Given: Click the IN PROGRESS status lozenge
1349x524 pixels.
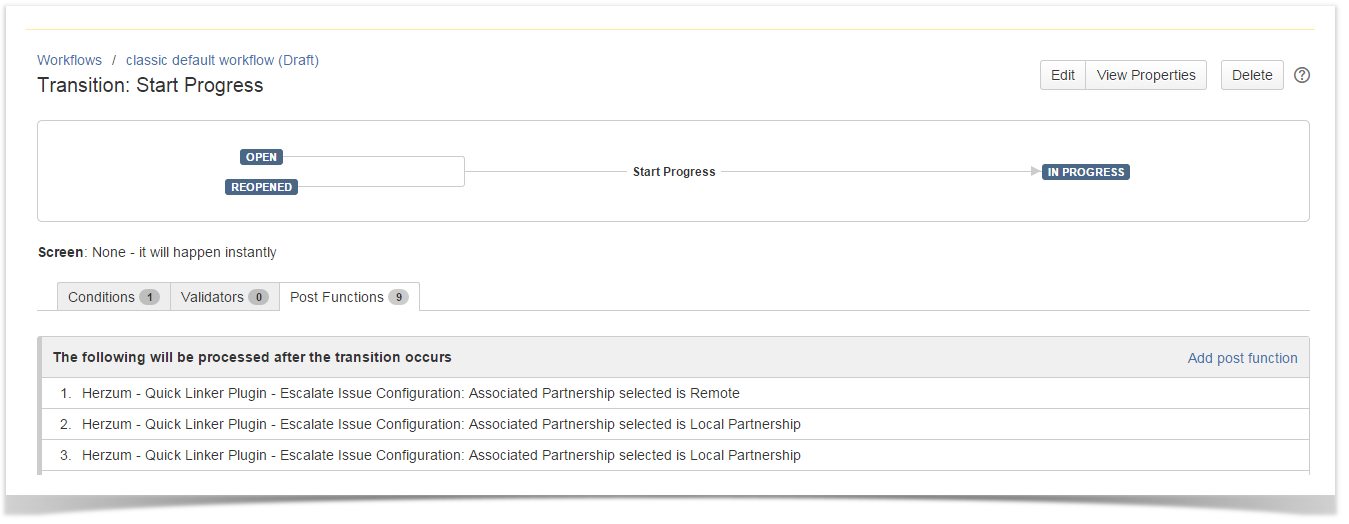Looking at the screenshot, I should click(x=1085, y=172).
